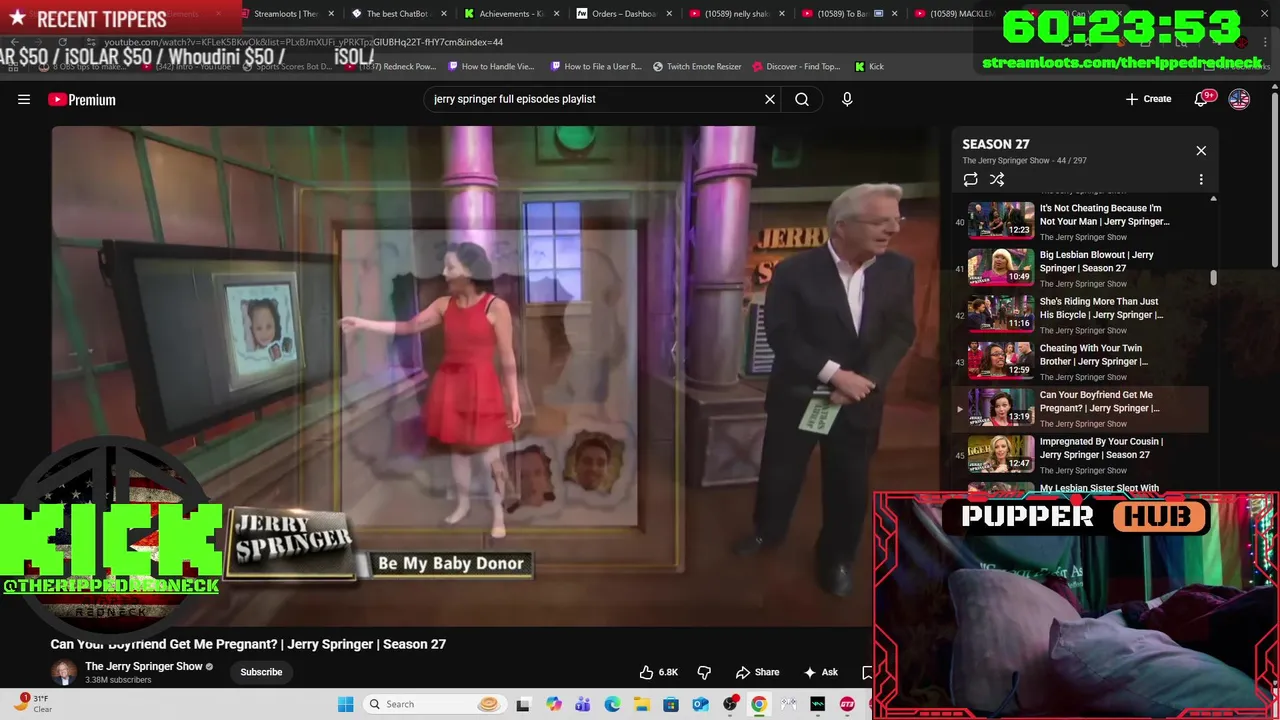
Task: Open "How to File a User R..." bookmark
Action: point(596,66)
